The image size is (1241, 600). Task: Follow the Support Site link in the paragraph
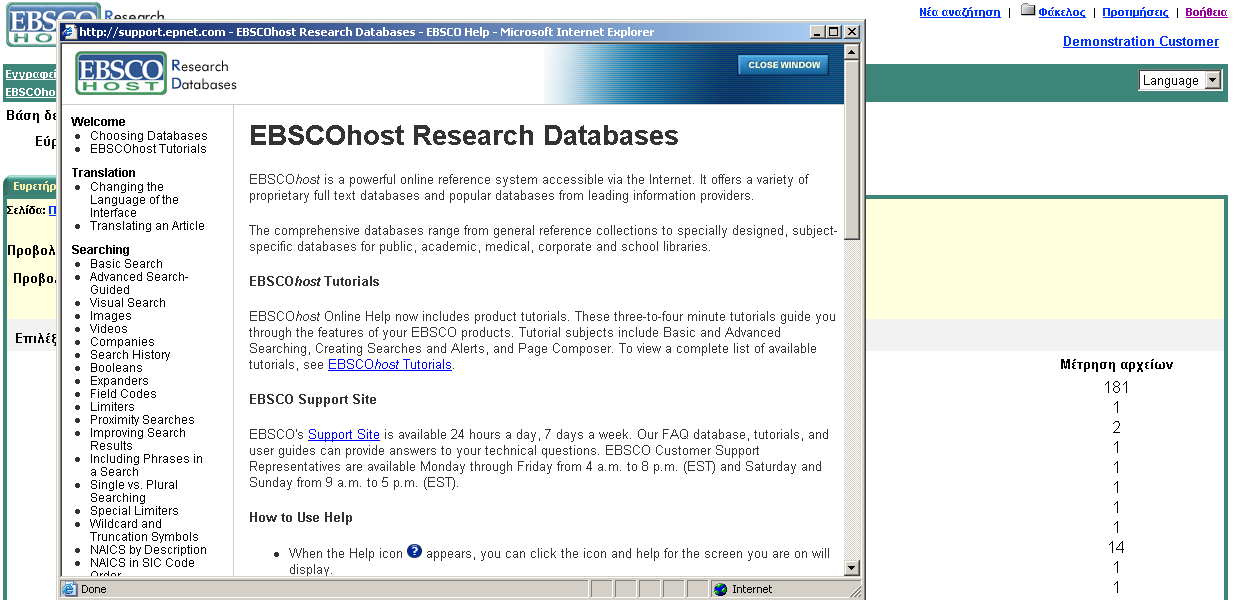coord(344,435)
